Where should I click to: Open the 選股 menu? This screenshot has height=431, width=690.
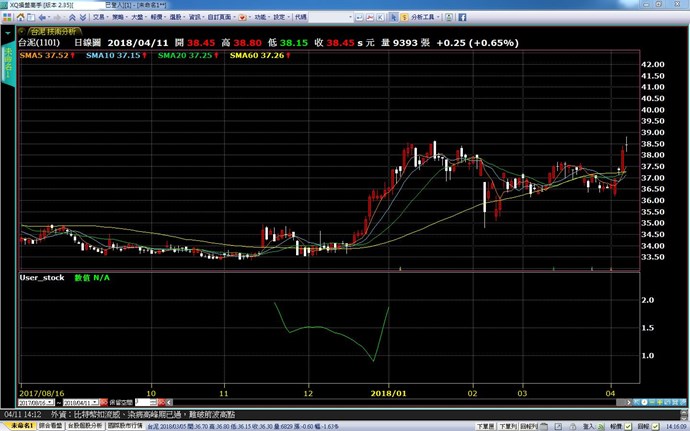[172, 17]
